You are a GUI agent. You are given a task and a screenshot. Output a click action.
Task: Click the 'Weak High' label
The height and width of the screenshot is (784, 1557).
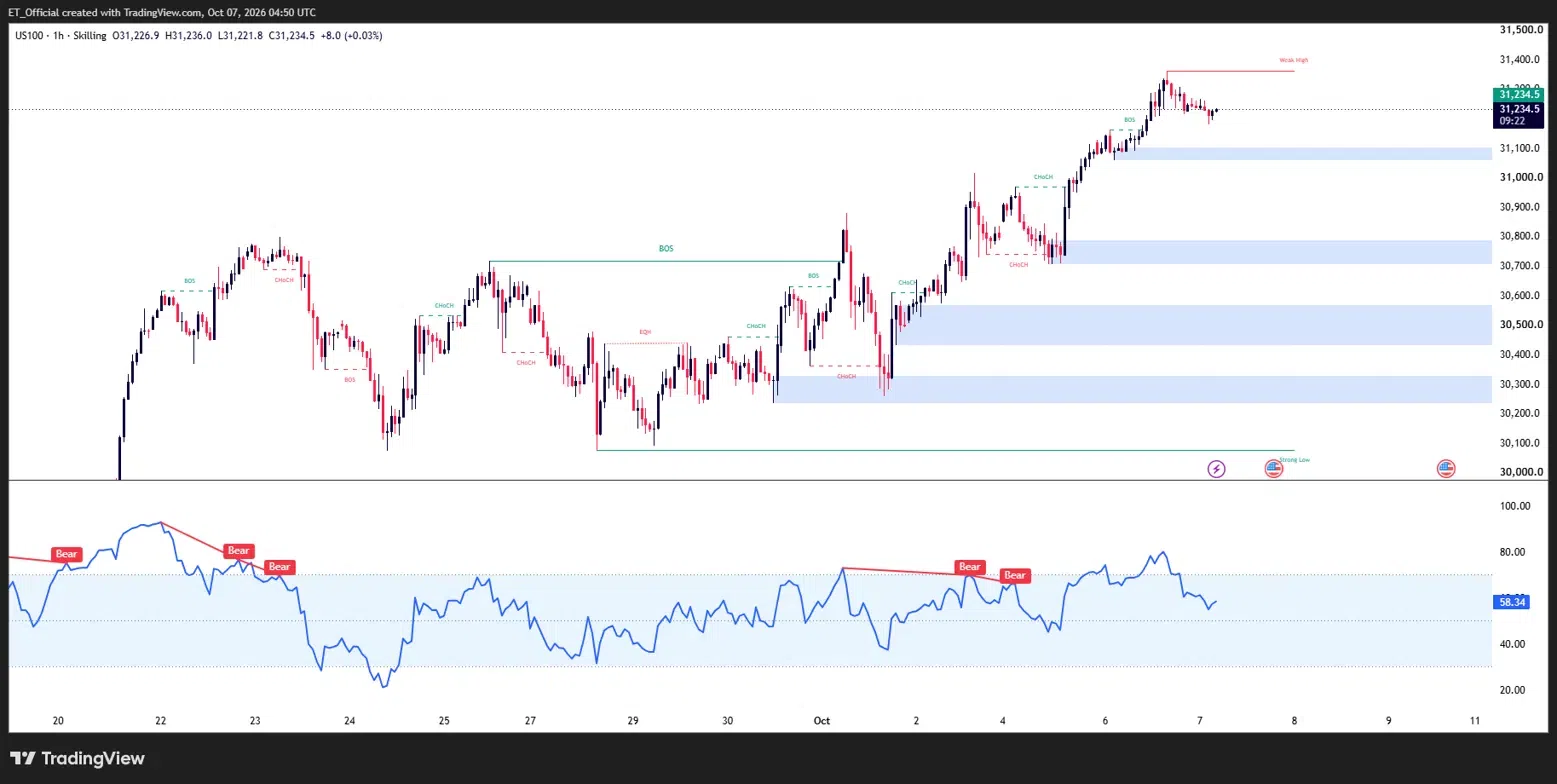1294,60
